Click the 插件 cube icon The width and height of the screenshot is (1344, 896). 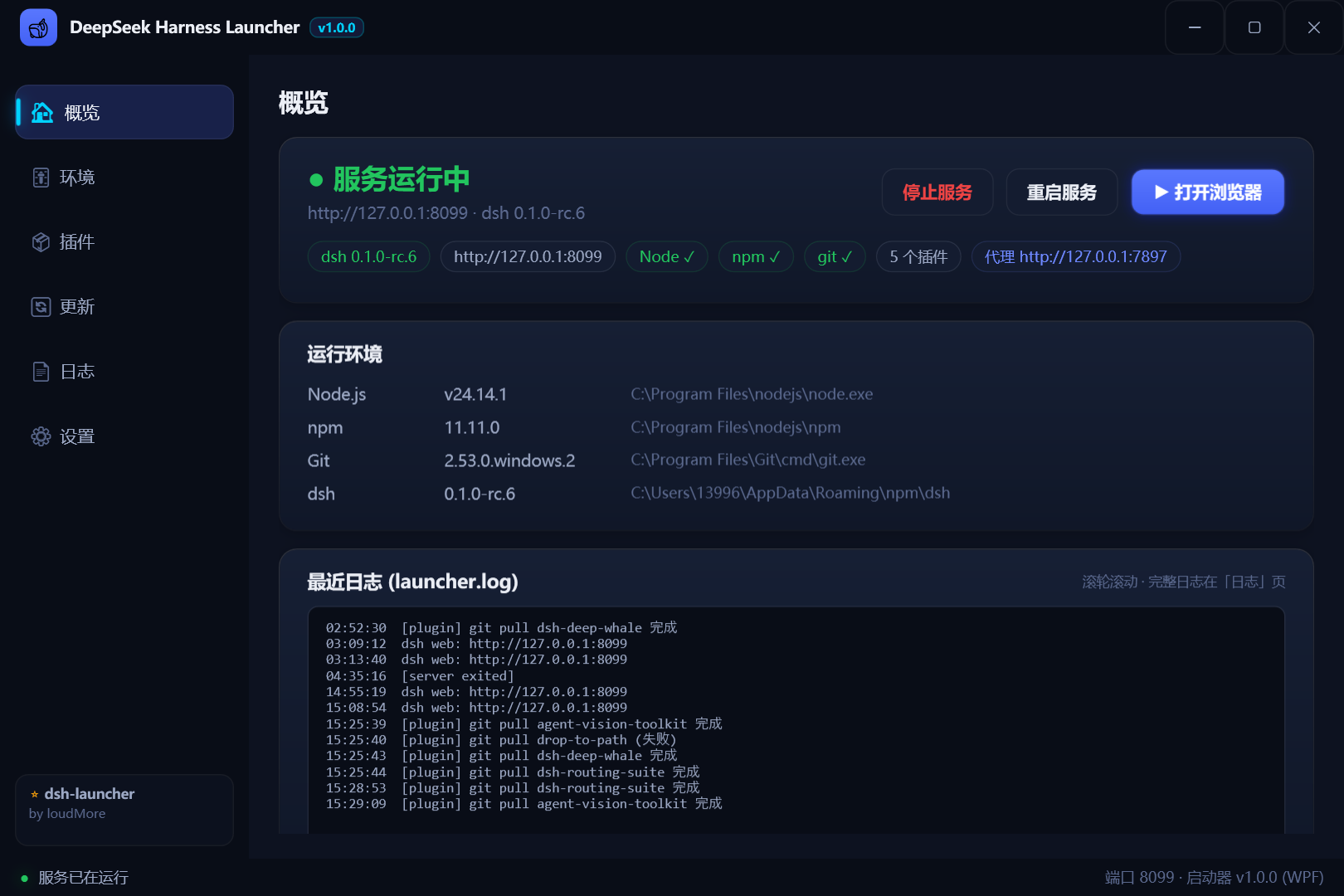(41, 242)
